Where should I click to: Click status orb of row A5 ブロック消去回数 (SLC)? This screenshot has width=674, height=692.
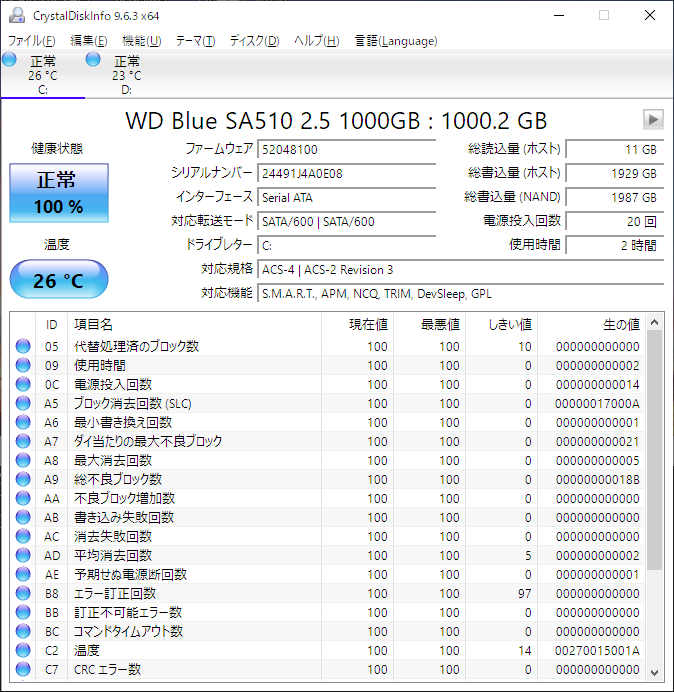click(23, 403)
